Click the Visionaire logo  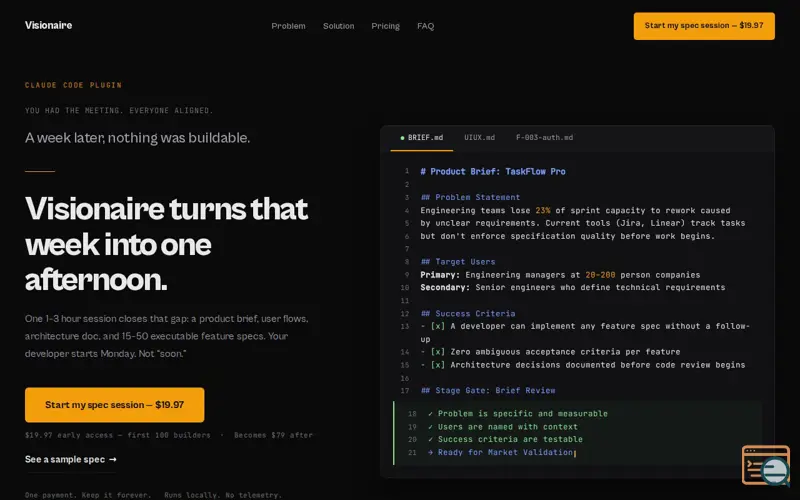[x=48, y=25]
